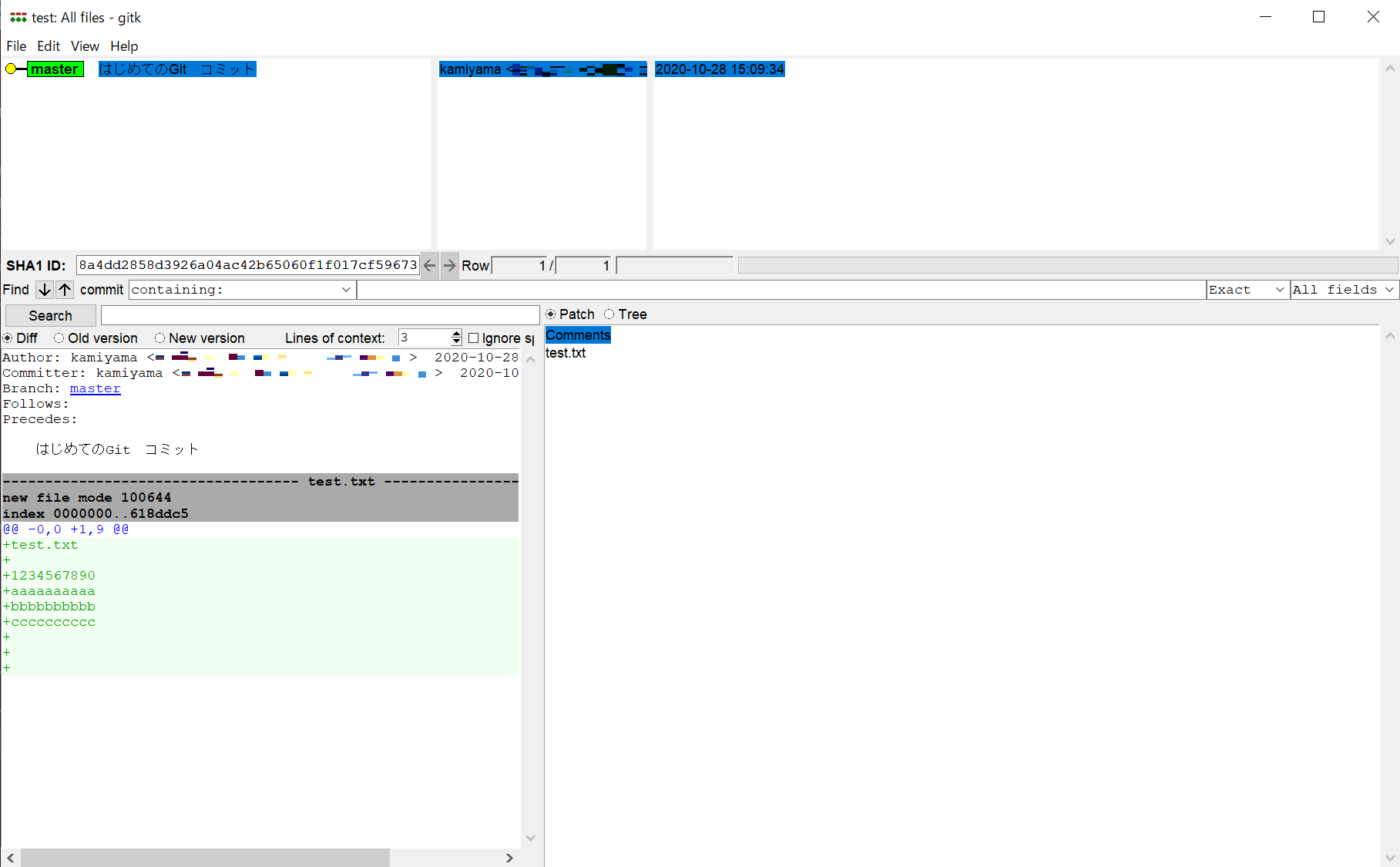Click the back navigation arrow beside SHA1 field
This screenshot has height=867, width=1400.
(x=429, y=265)
